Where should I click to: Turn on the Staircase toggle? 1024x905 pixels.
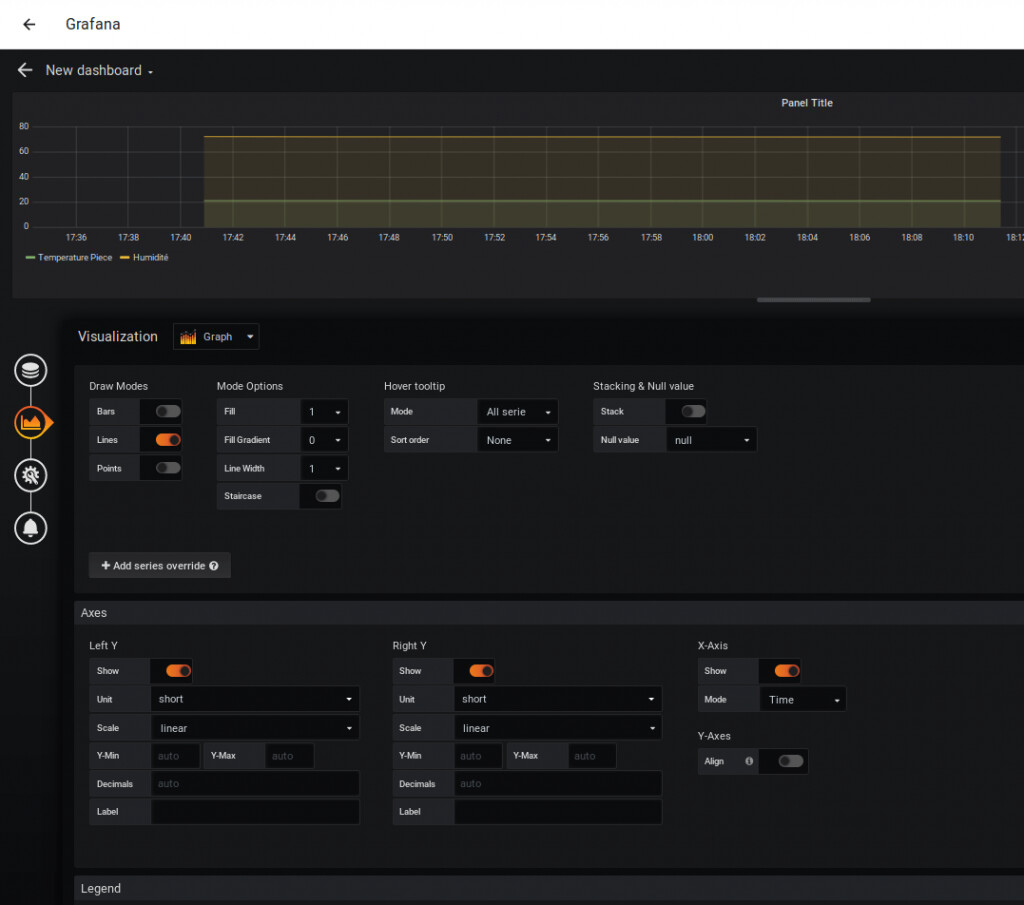pos(326,495)
